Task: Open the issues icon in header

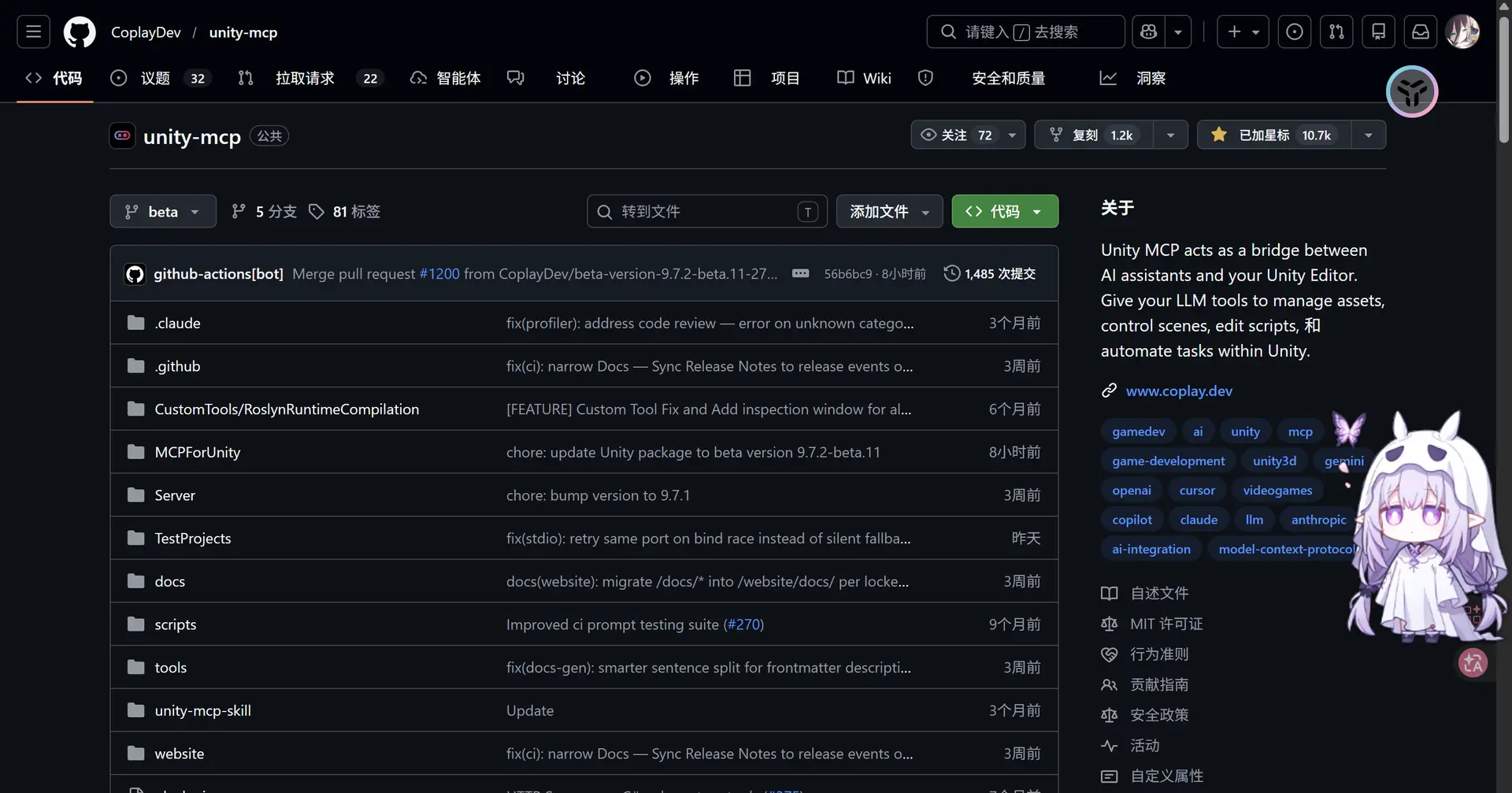Action: tap(1294, 32)
